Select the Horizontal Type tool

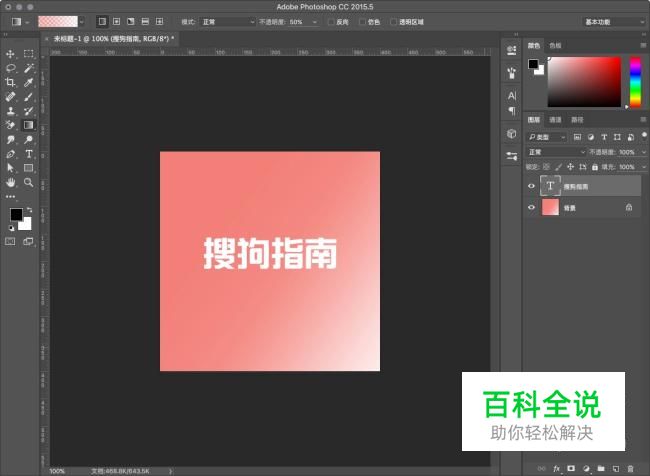29,154
